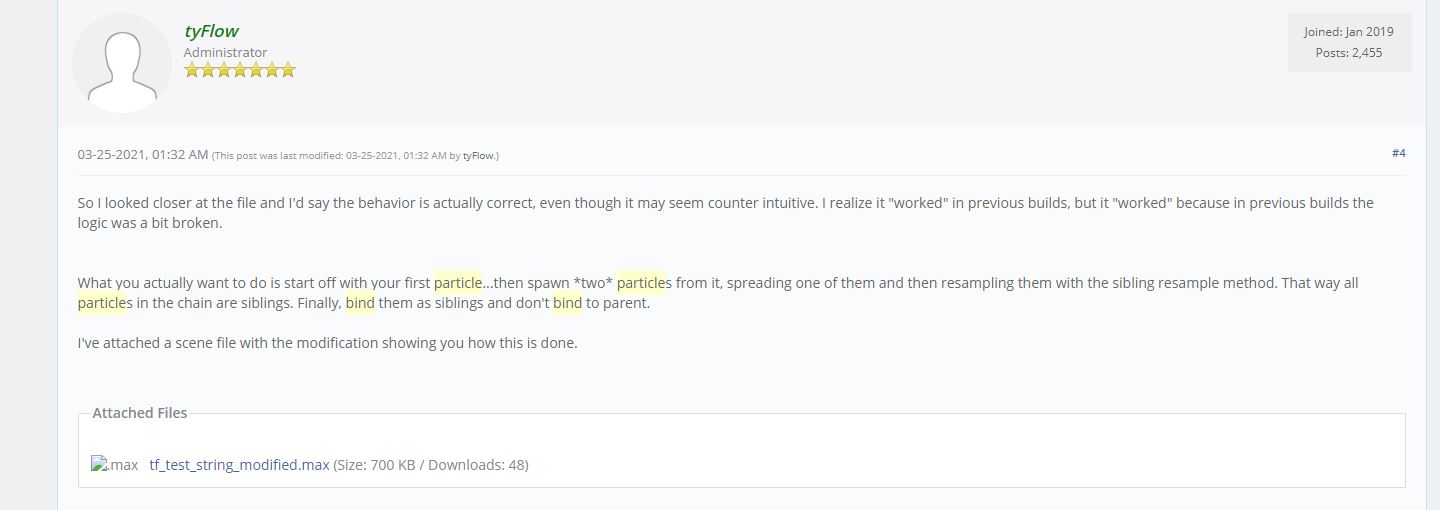The height and width of the screenshot is (510, 1440).
Task: Click the "I've attached a scene file" sentence
Action: pos(327,343)
